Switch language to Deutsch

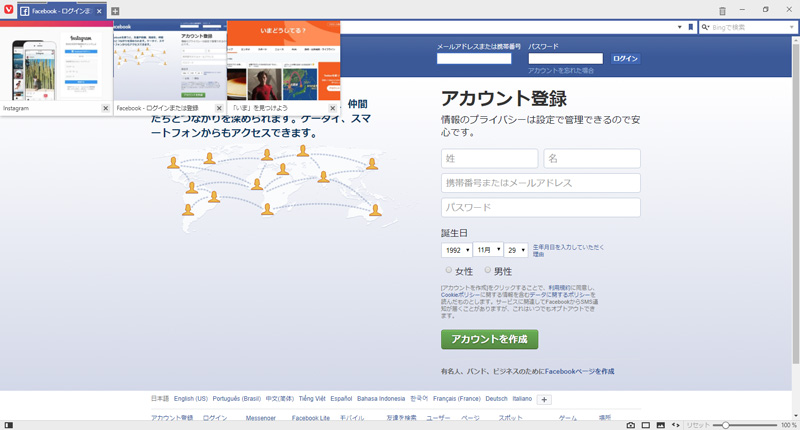tap(496, 399)
